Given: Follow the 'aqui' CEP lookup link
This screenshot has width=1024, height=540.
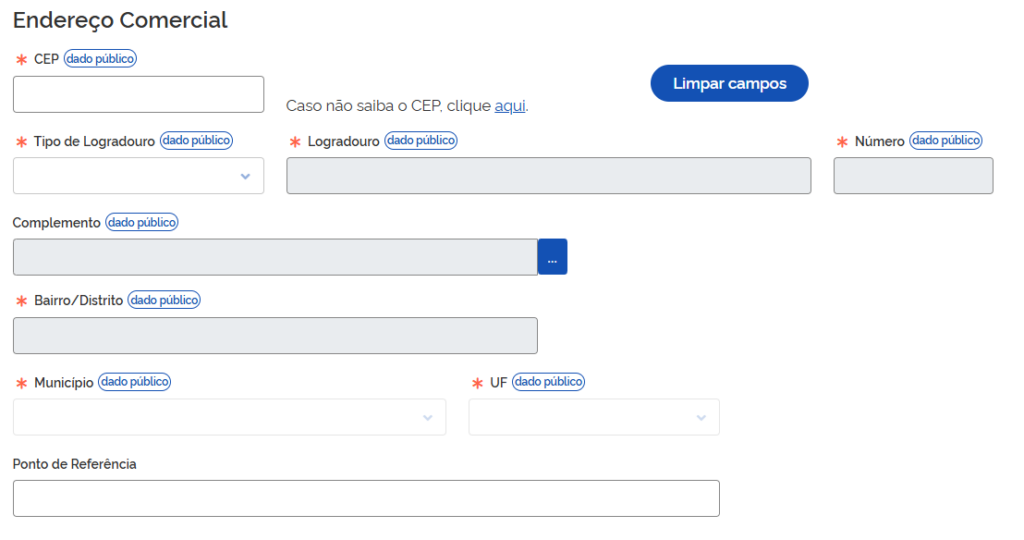Looking at the screenshot, I should point(510,106).
